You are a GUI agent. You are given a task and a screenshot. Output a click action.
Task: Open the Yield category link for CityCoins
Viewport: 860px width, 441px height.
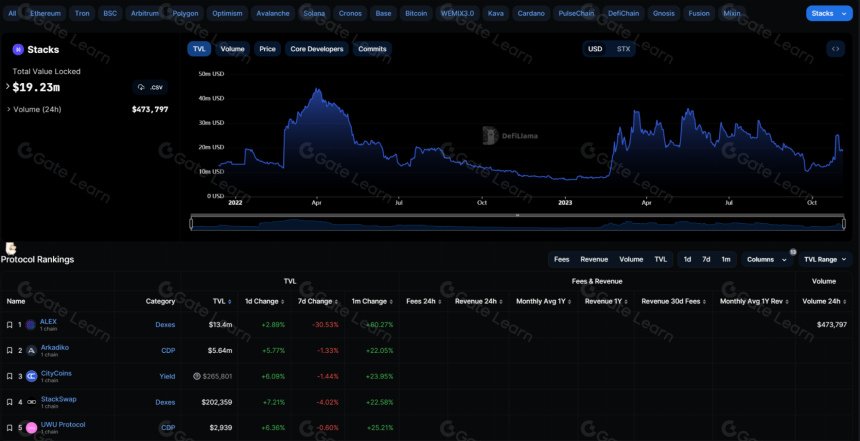pyautogui.click(x=167, y=376)
